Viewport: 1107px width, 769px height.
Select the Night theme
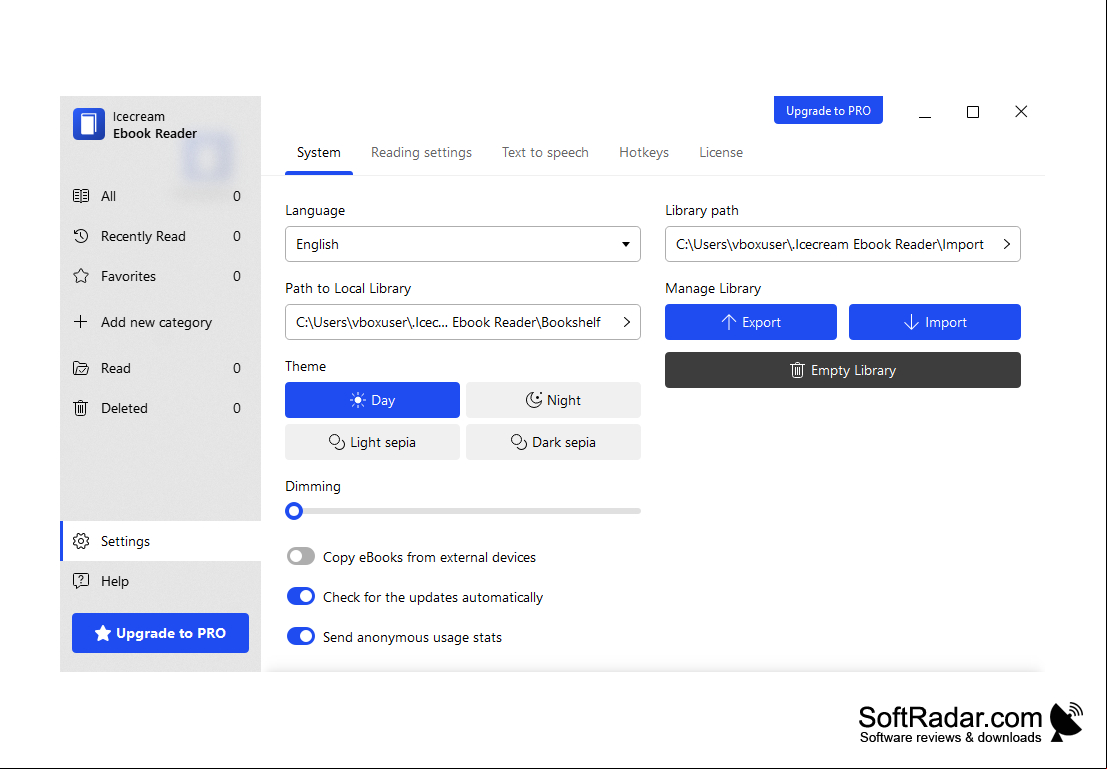tap(553, 400)
